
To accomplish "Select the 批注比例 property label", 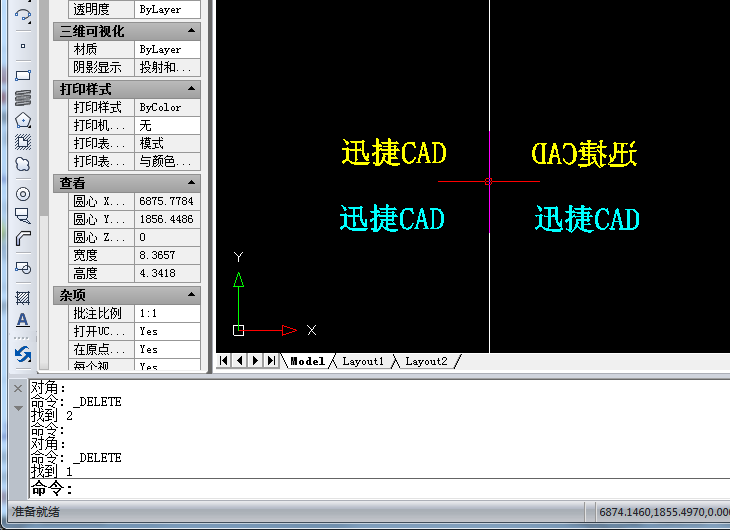I will pos(101,313).
